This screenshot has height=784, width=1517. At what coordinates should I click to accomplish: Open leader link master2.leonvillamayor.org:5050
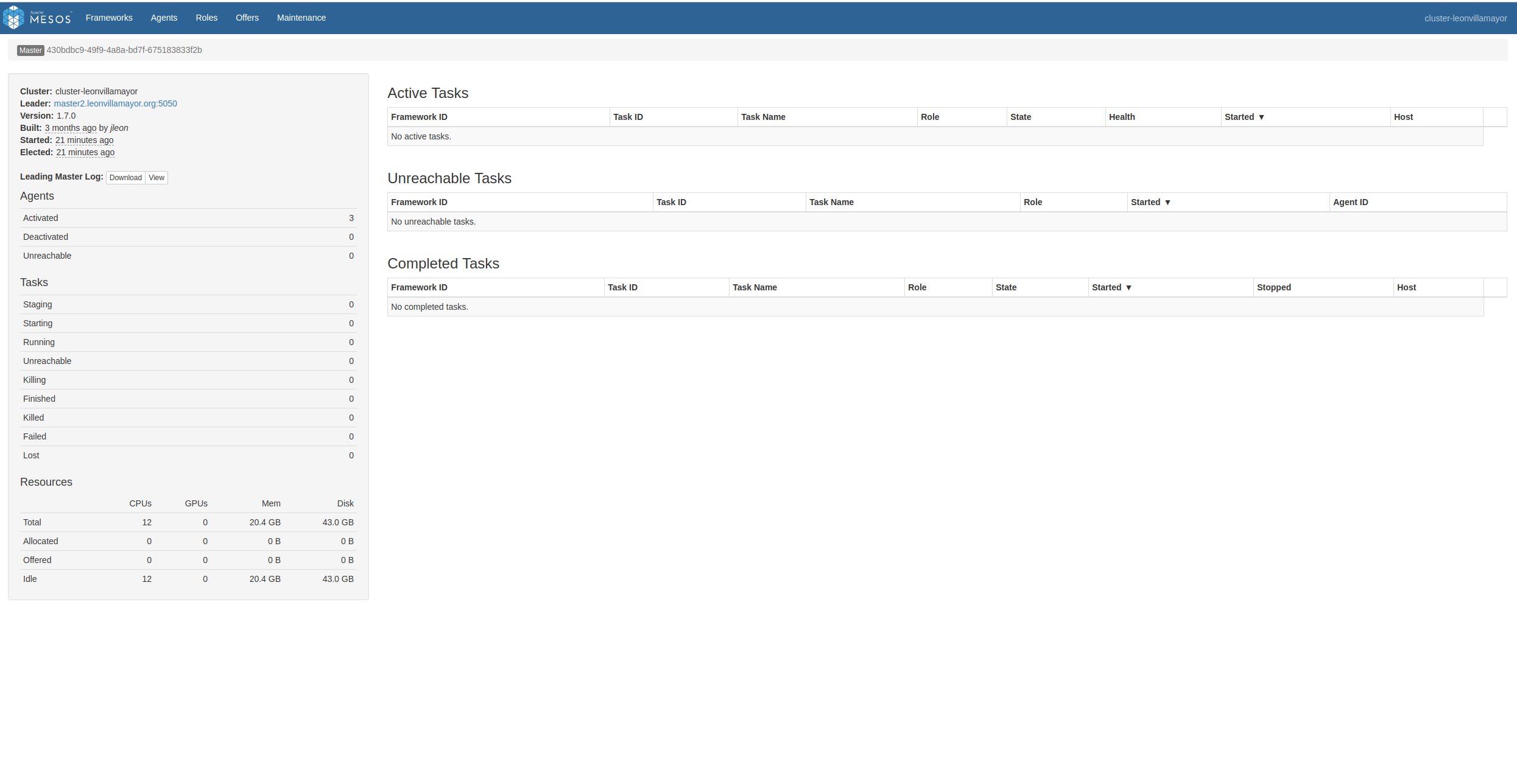click(x=115, y=103)
